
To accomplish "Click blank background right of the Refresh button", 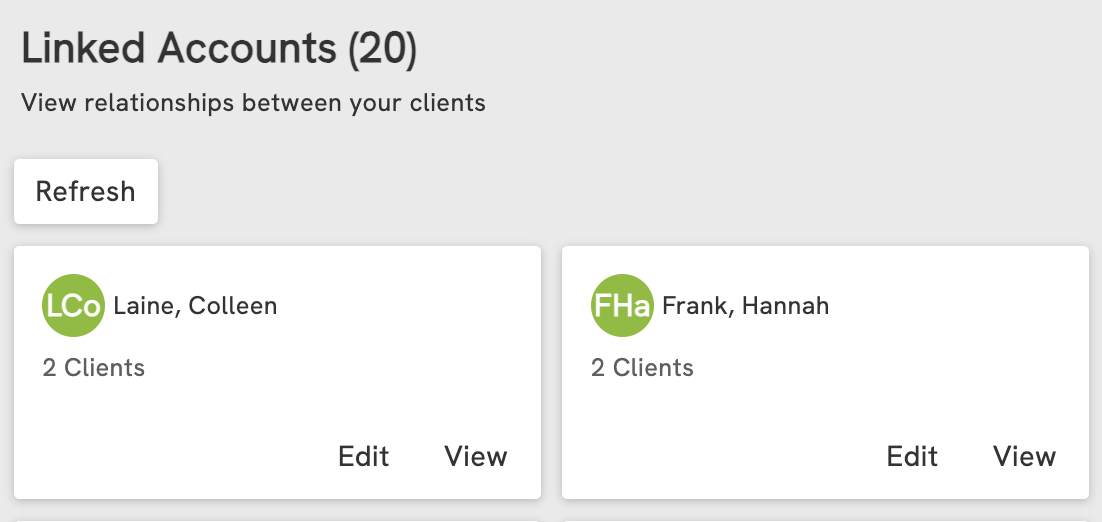I will [x=600, y=191].
